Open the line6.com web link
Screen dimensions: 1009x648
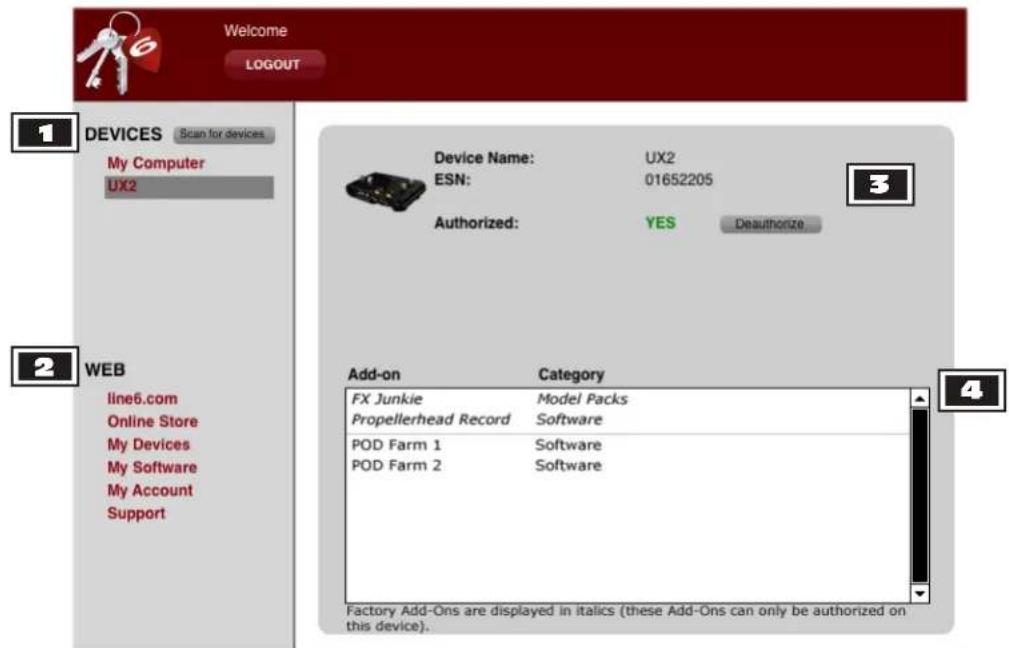142,398
